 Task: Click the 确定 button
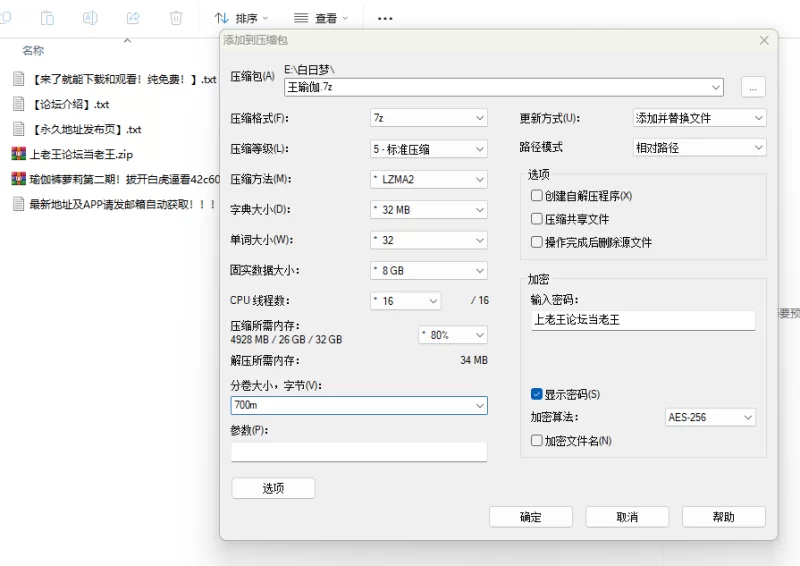(530, 517)
